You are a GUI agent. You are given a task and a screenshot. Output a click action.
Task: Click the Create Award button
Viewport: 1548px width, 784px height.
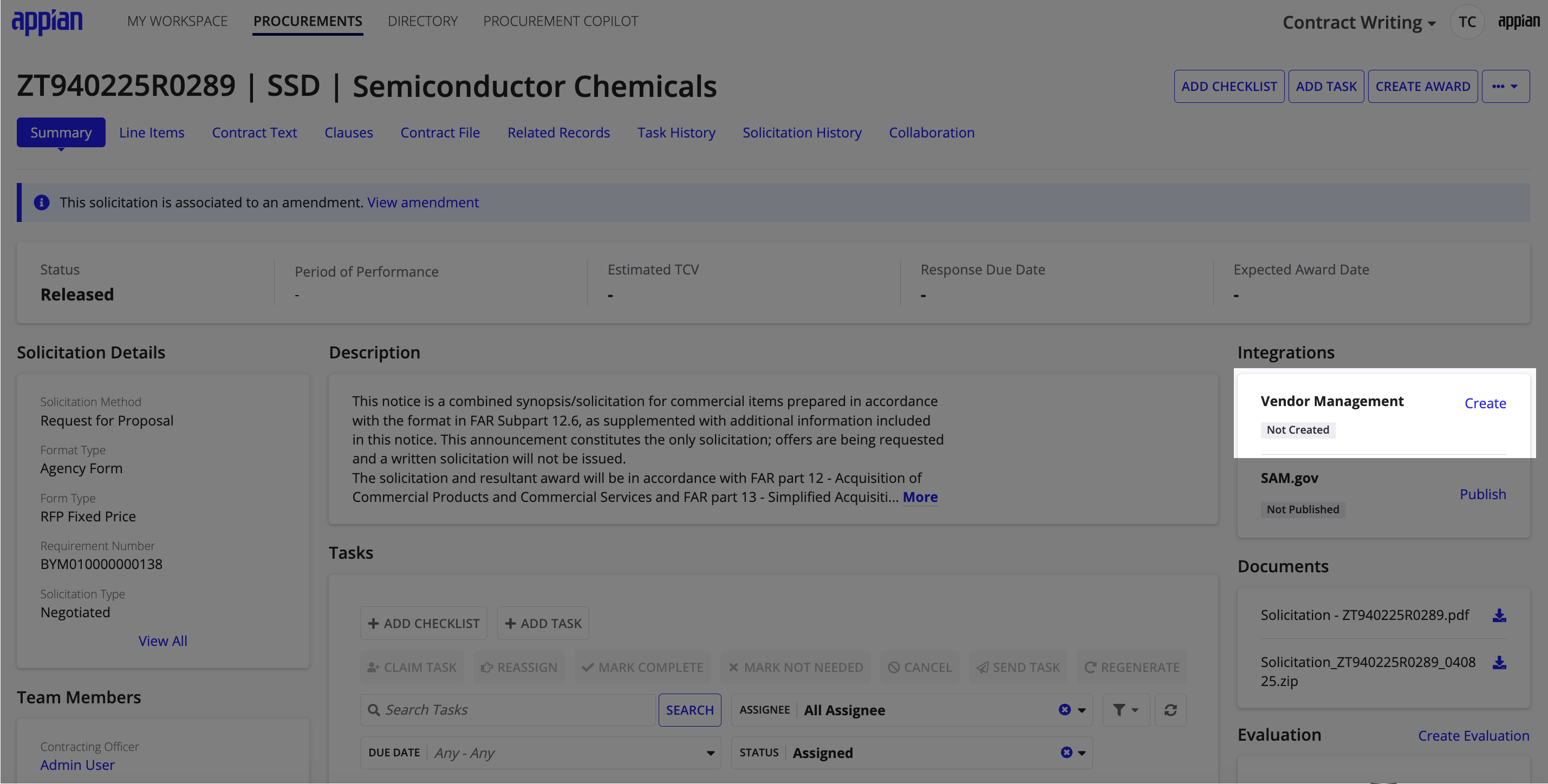pyautogui.click(x=1422, y=87)
